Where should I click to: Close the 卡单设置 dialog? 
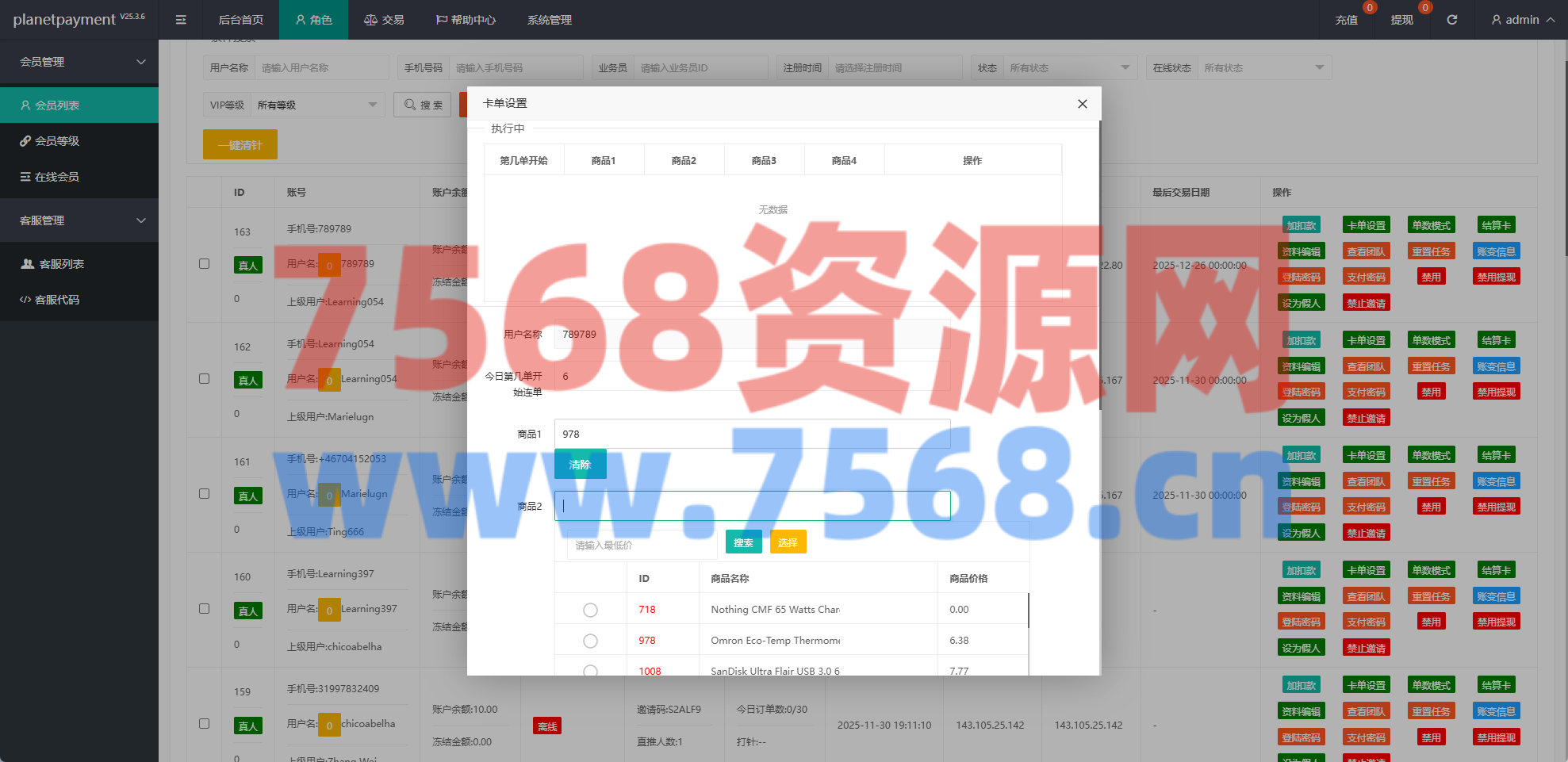coord(1082,104)
